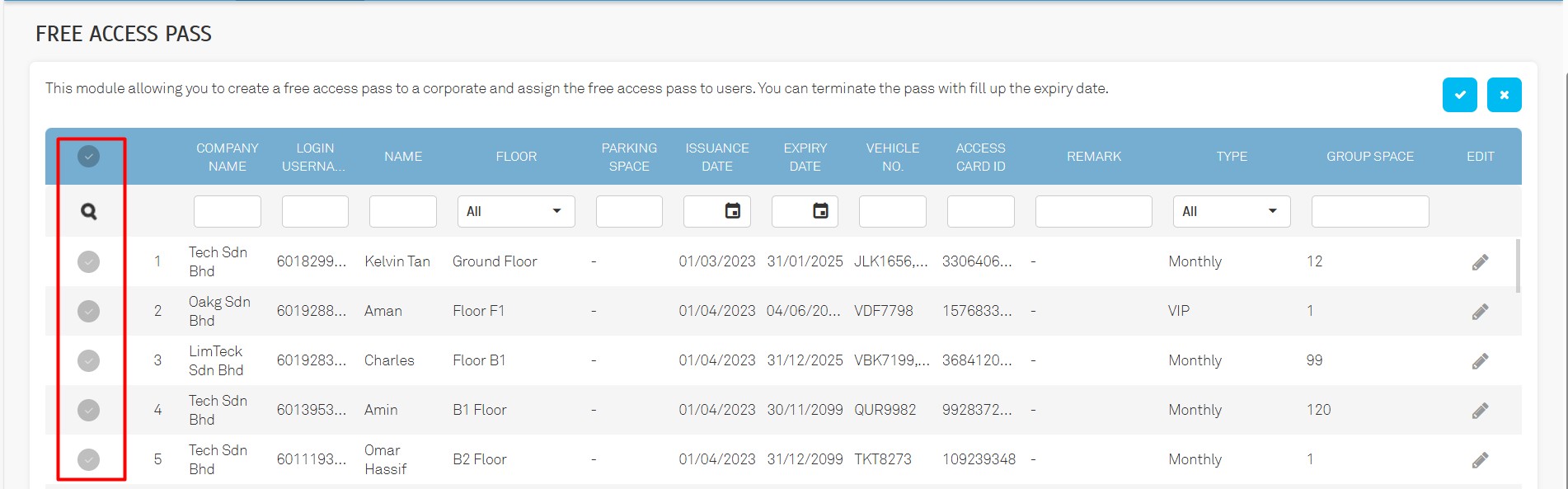Edit Kelvin Tan's pass with pencil icon

tap(1480, 262)
